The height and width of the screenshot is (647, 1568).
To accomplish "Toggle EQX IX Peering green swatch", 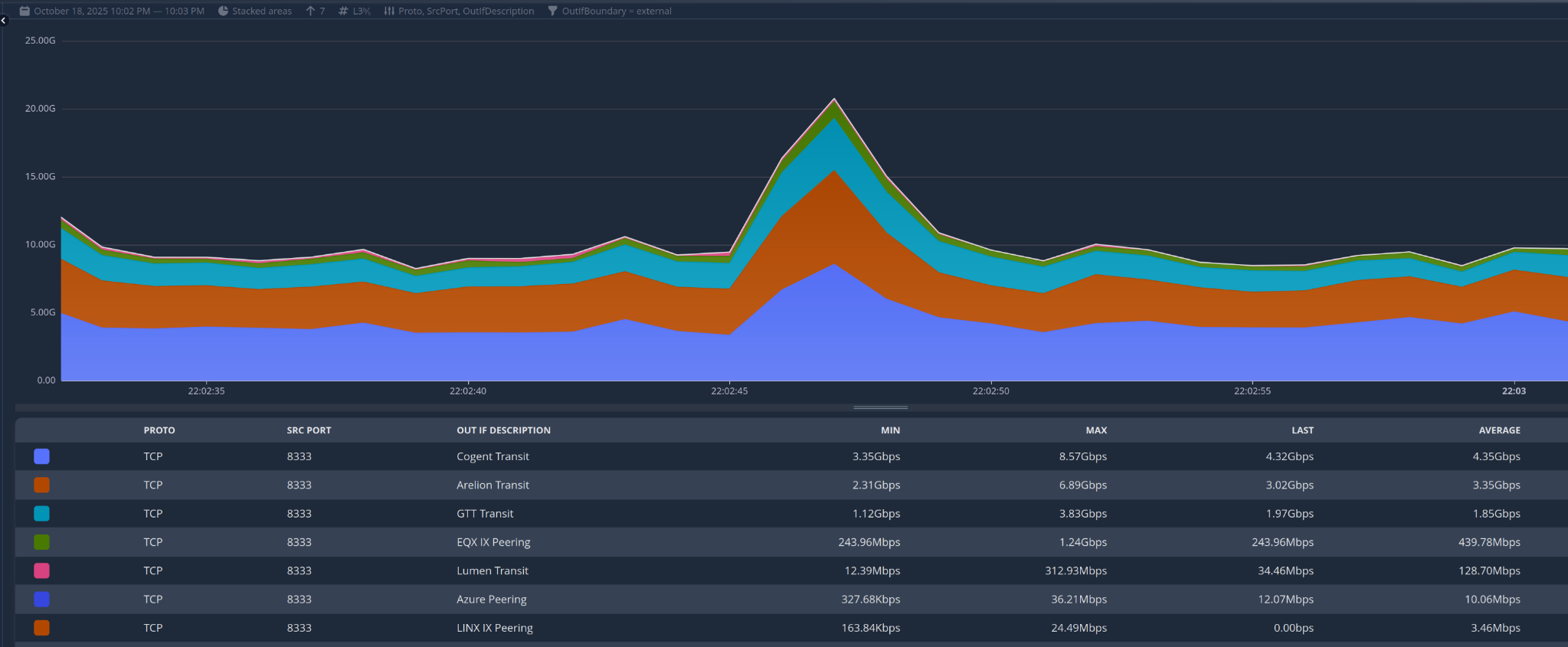I will pos(42,542).
